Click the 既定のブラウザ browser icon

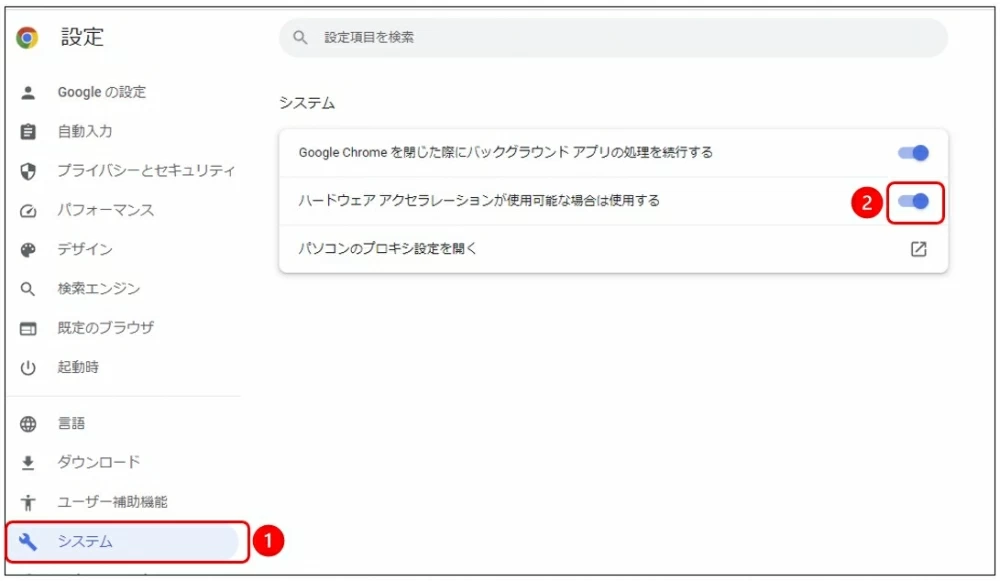point(26,328)
